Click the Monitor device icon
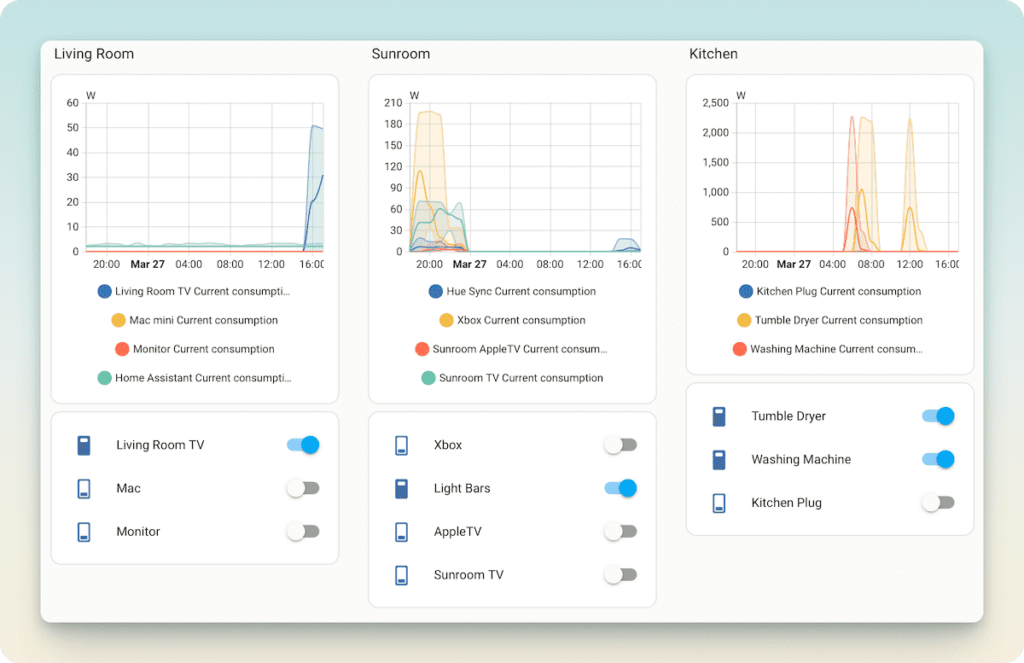The width and height of the screenshot is (1024, 663). pyautogui.click(x=84, y=532)
